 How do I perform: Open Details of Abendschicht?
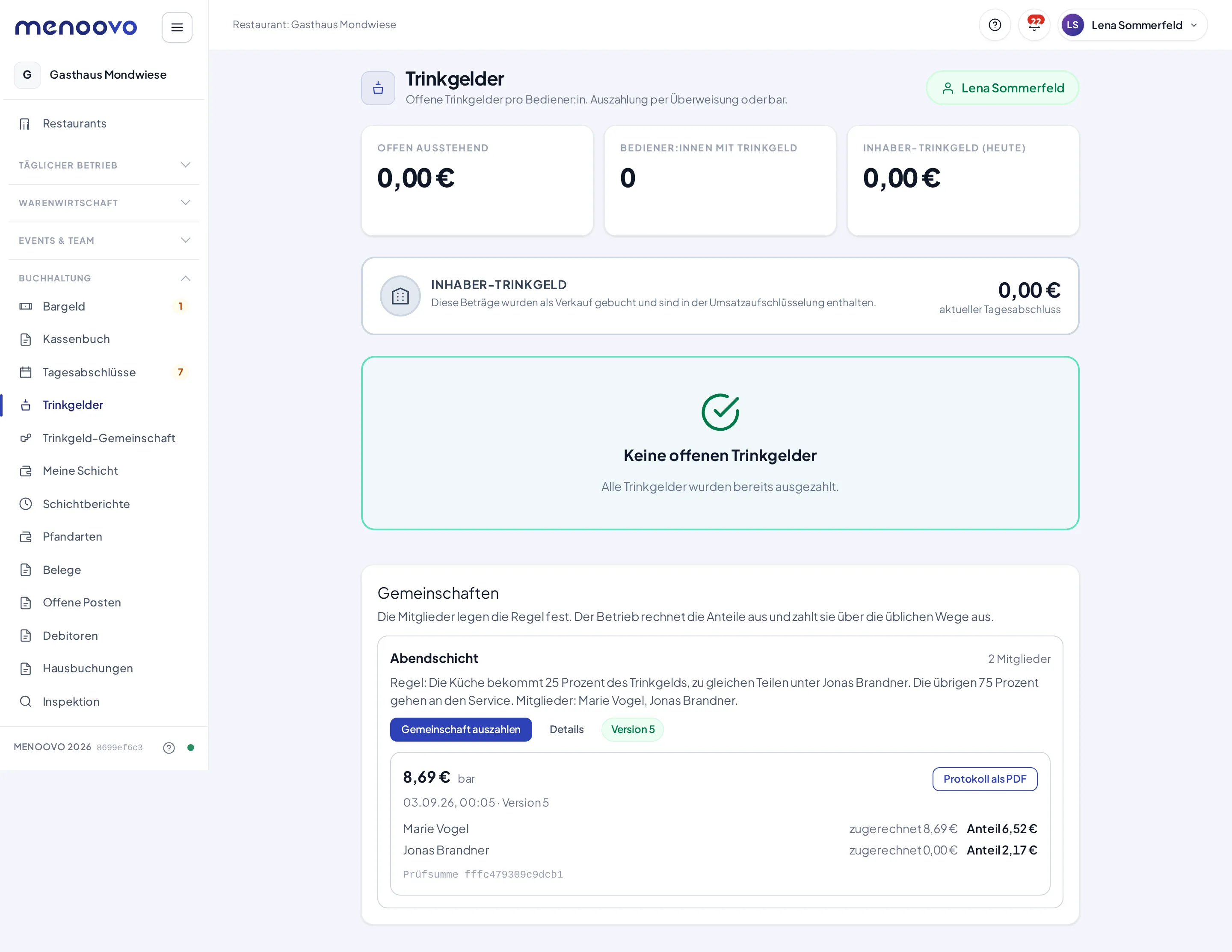click(x=566, y=729)
